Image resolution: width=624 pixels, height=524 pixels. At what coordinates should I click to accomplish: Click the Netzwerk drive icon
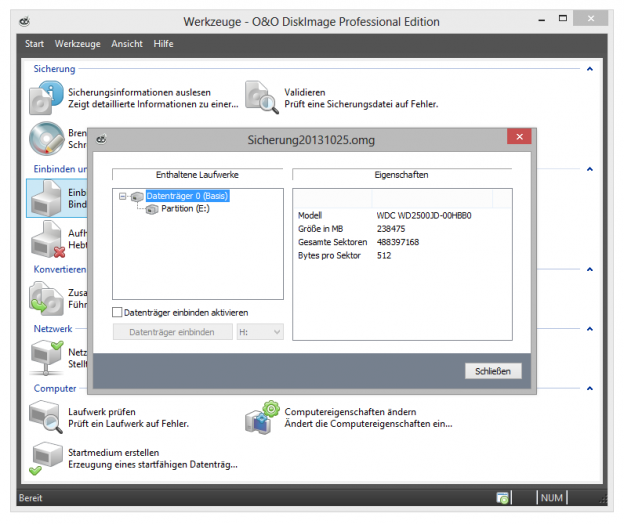coord(46,353)
